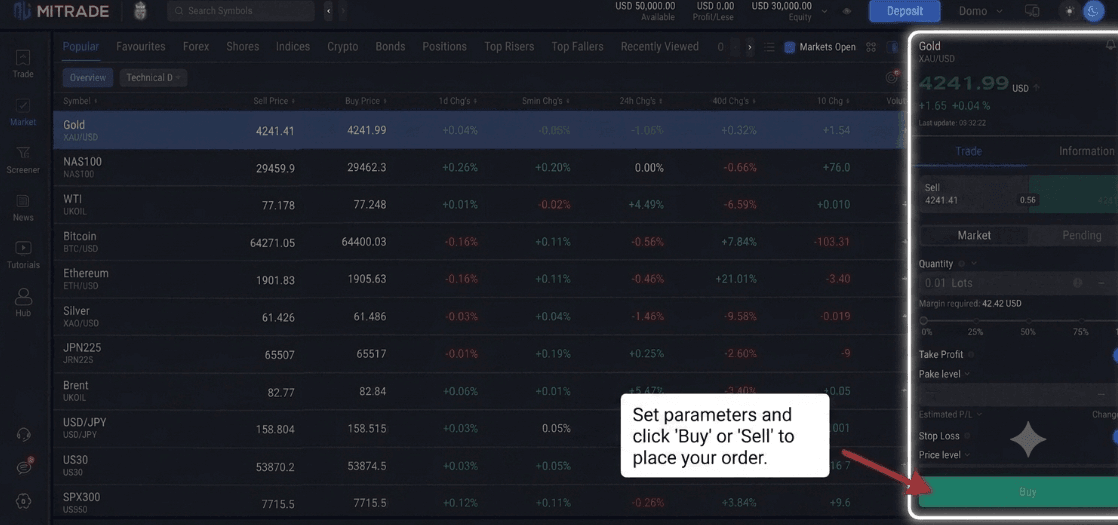Click the previous arrow beside search box
Image resolution: width=1118 pixels, height=525 pixels.
coord(328,11)
